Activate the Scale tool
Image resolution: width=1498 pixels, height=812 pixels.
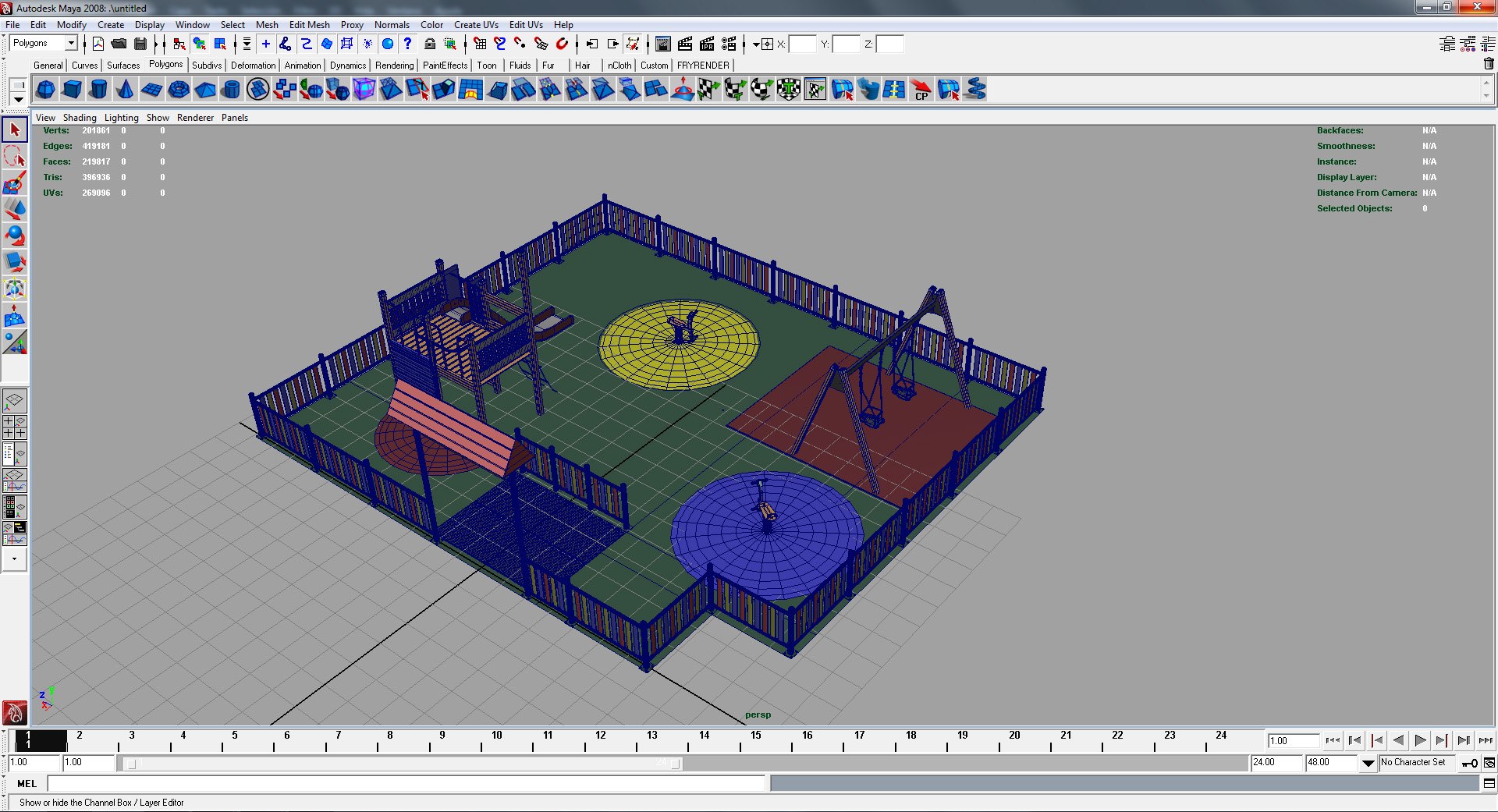[x=15, y=262]
